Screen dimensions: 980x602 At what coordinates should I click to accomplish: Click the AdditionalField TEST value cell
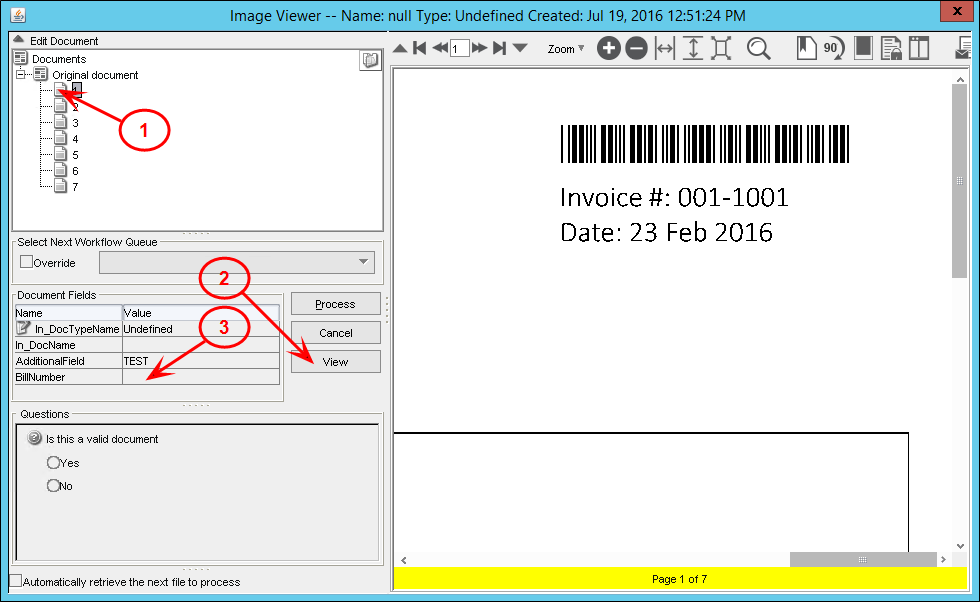click(x=201, y=361)
